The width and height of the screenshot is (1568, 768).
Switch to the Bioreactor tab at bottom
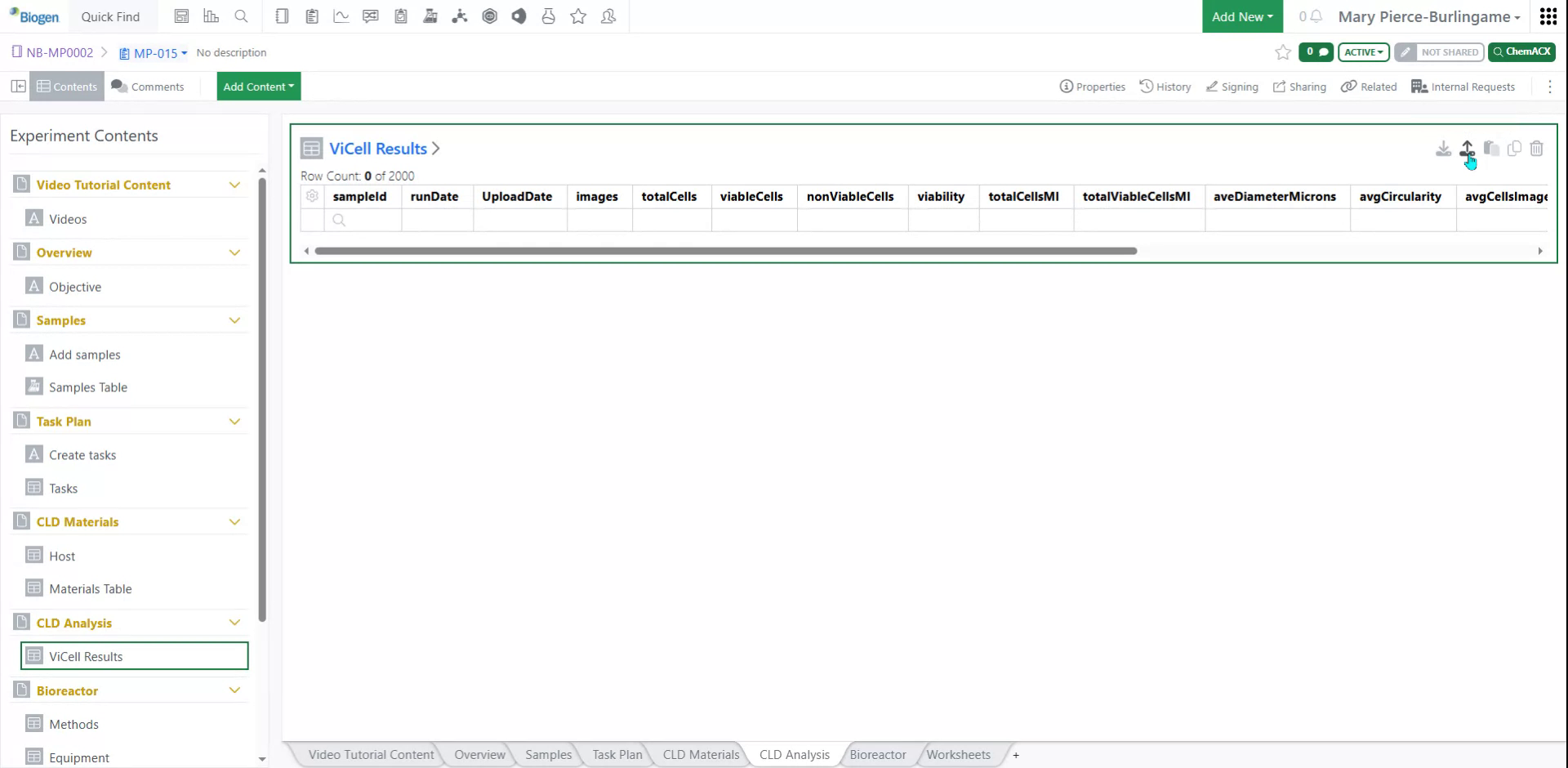click(877, 754)
